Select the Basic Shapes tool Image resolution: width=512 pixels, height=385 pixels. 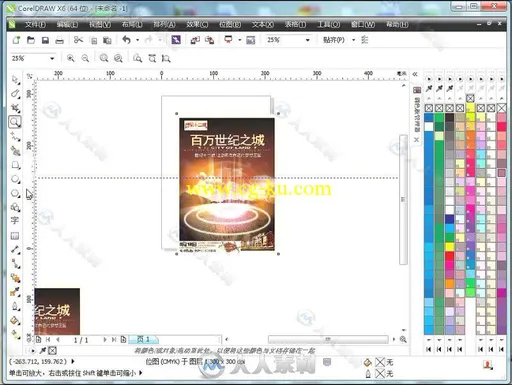tap(15, 207)
